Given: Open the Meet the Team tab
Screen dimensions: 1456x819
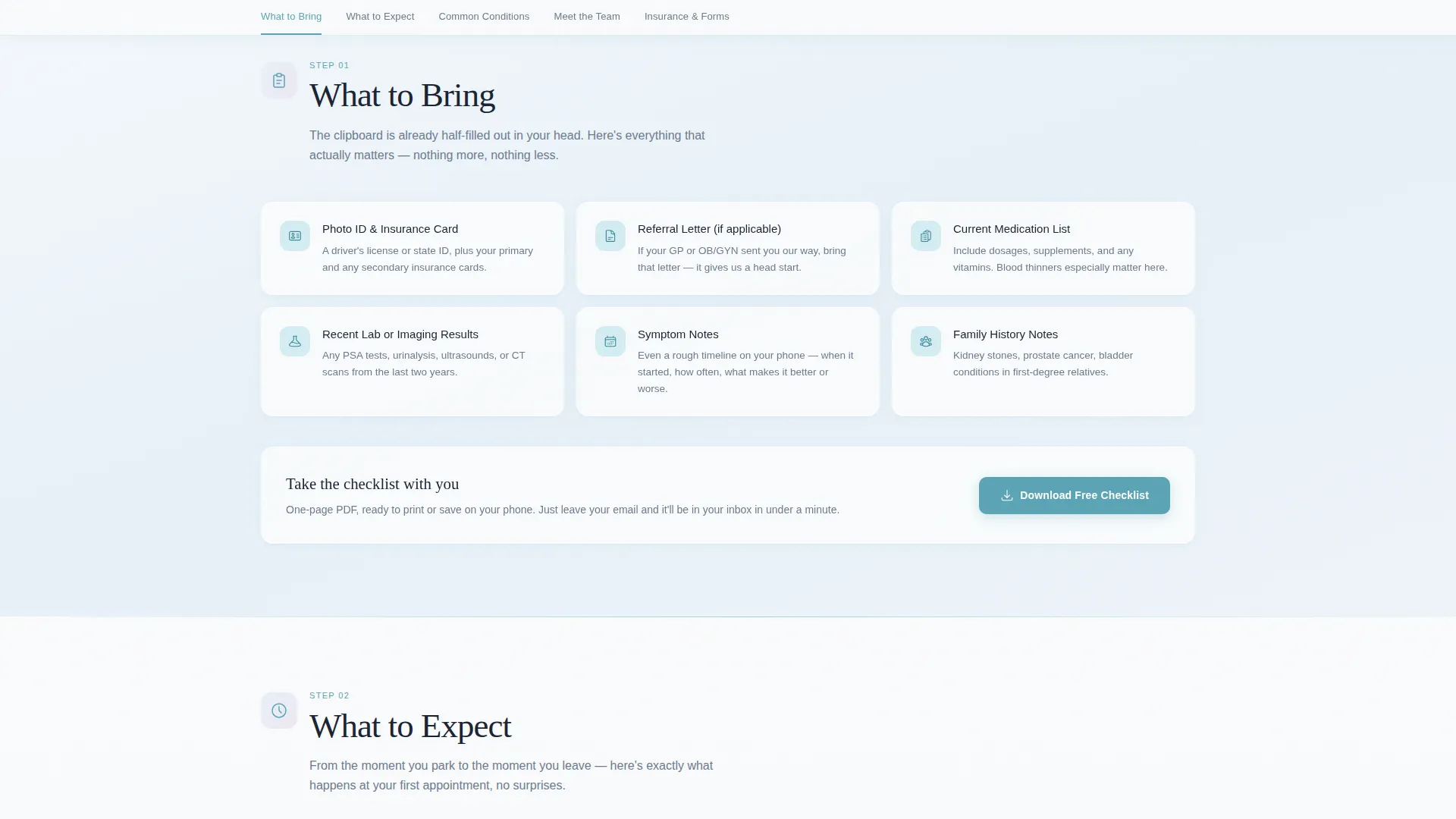Looking at the screenshot, I should click(x=587, y=17).
